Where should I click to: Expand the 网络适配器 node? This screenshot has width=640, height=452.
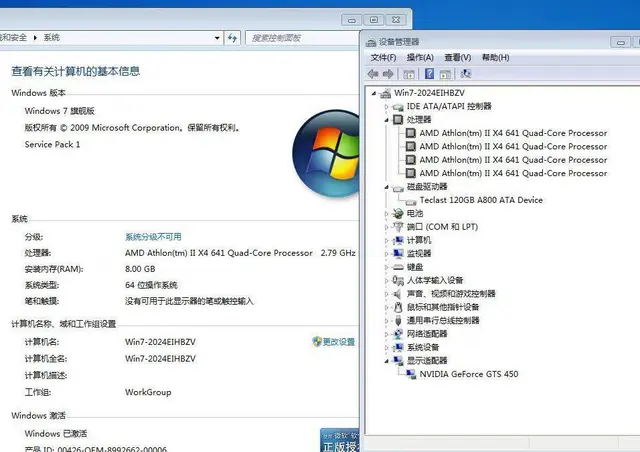[386, 334]
